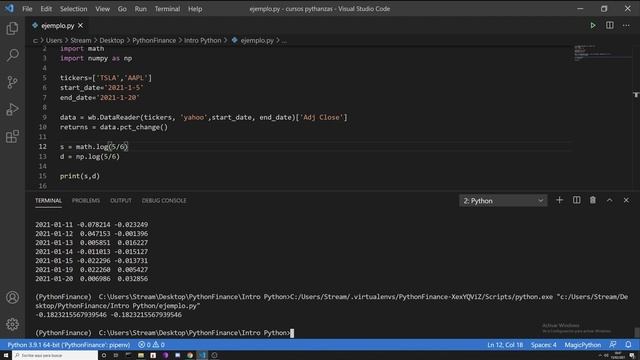Open the Search view in activity bar

click(x=12, y=55)
